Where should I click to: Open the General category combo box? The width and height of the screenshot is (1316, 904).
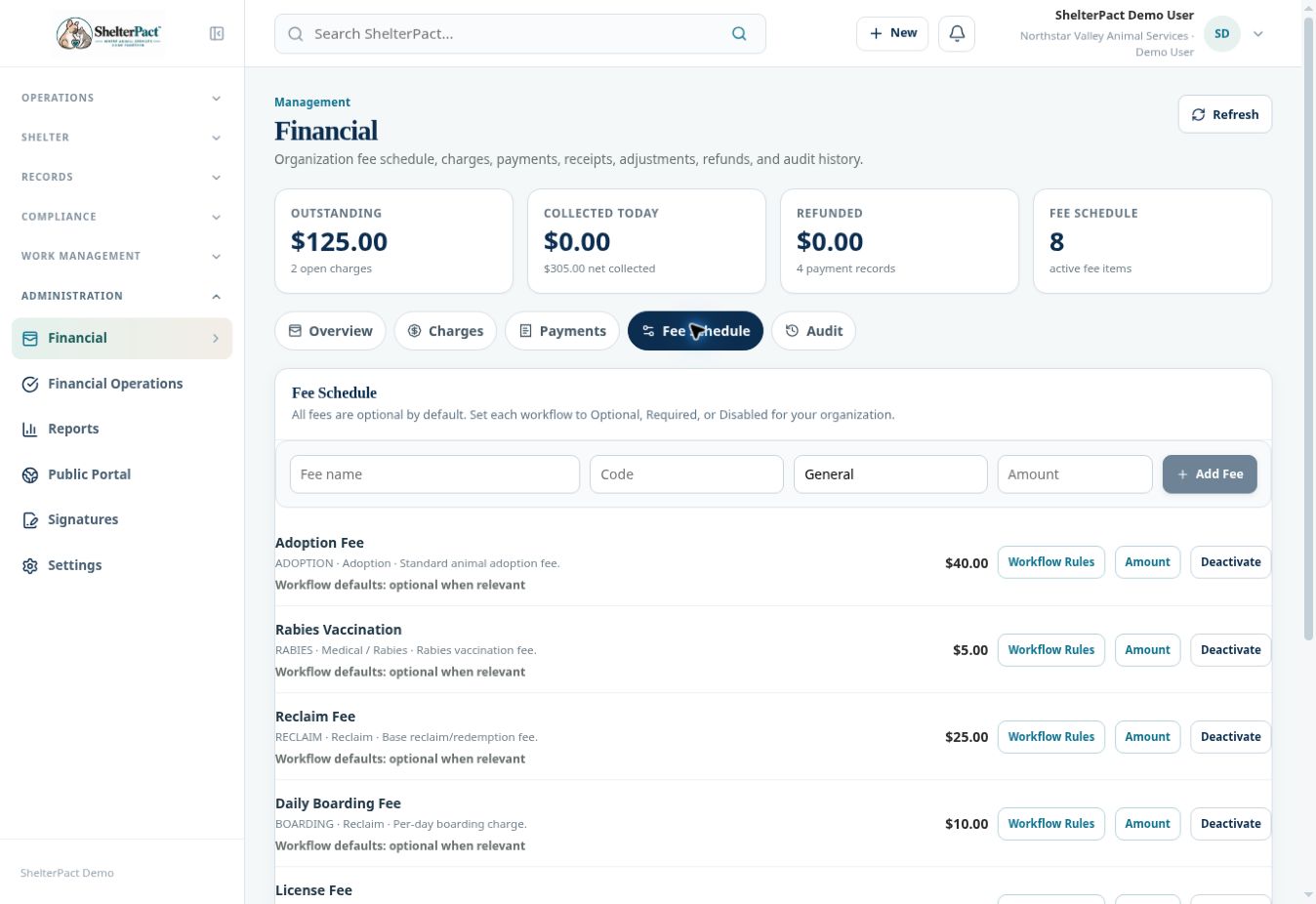(x=890, y=474)
